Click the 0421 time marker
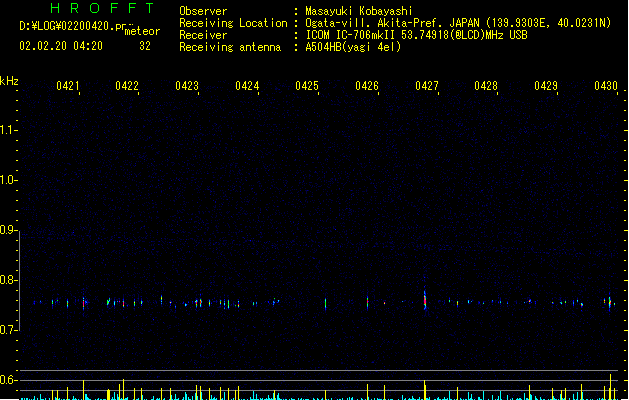The image size is (629, 400). (68, 86)
